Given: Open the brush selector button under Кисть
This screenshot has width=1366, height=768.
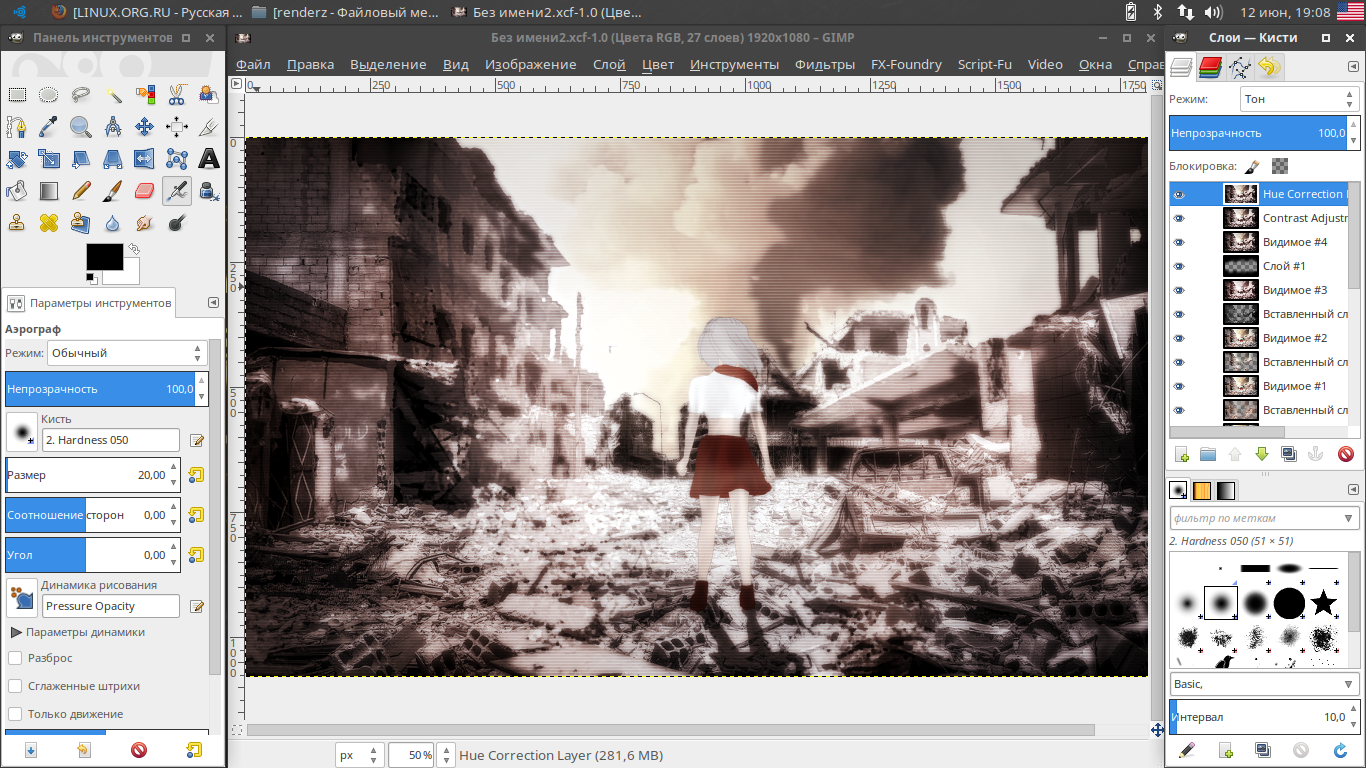Looking at the screenshot, I should click(x=21, y=432).
